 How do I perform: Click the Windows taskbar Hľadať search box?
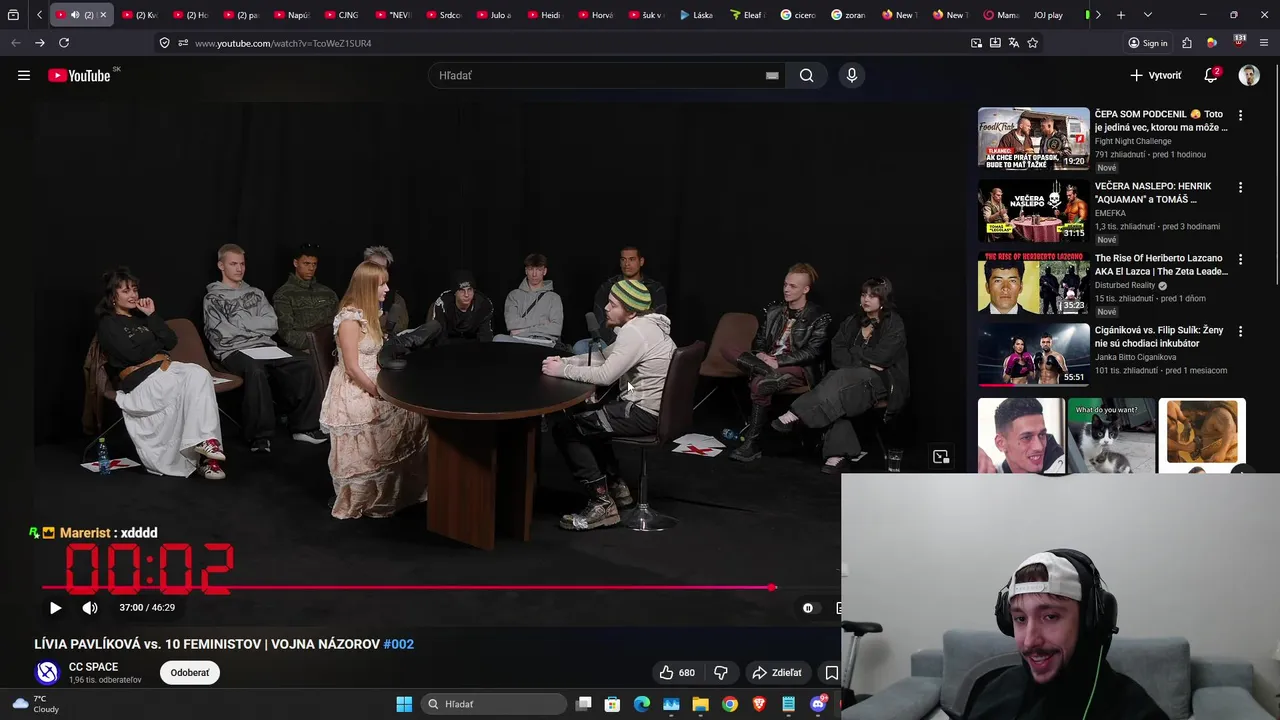[494, 704]
